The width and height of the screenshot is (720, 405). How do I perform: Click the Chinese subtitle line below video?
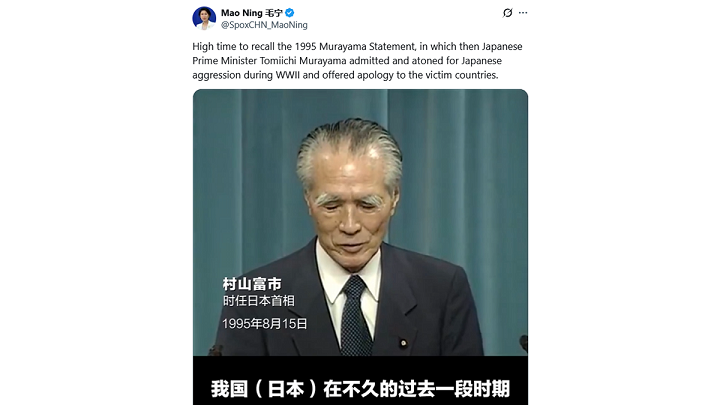click(x=360, y=389)
